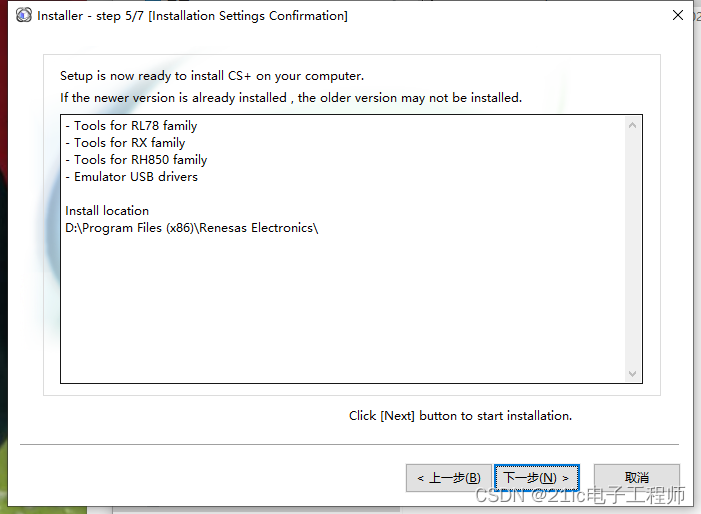Click the Installer step 5/7 title text

pos(192,16)
